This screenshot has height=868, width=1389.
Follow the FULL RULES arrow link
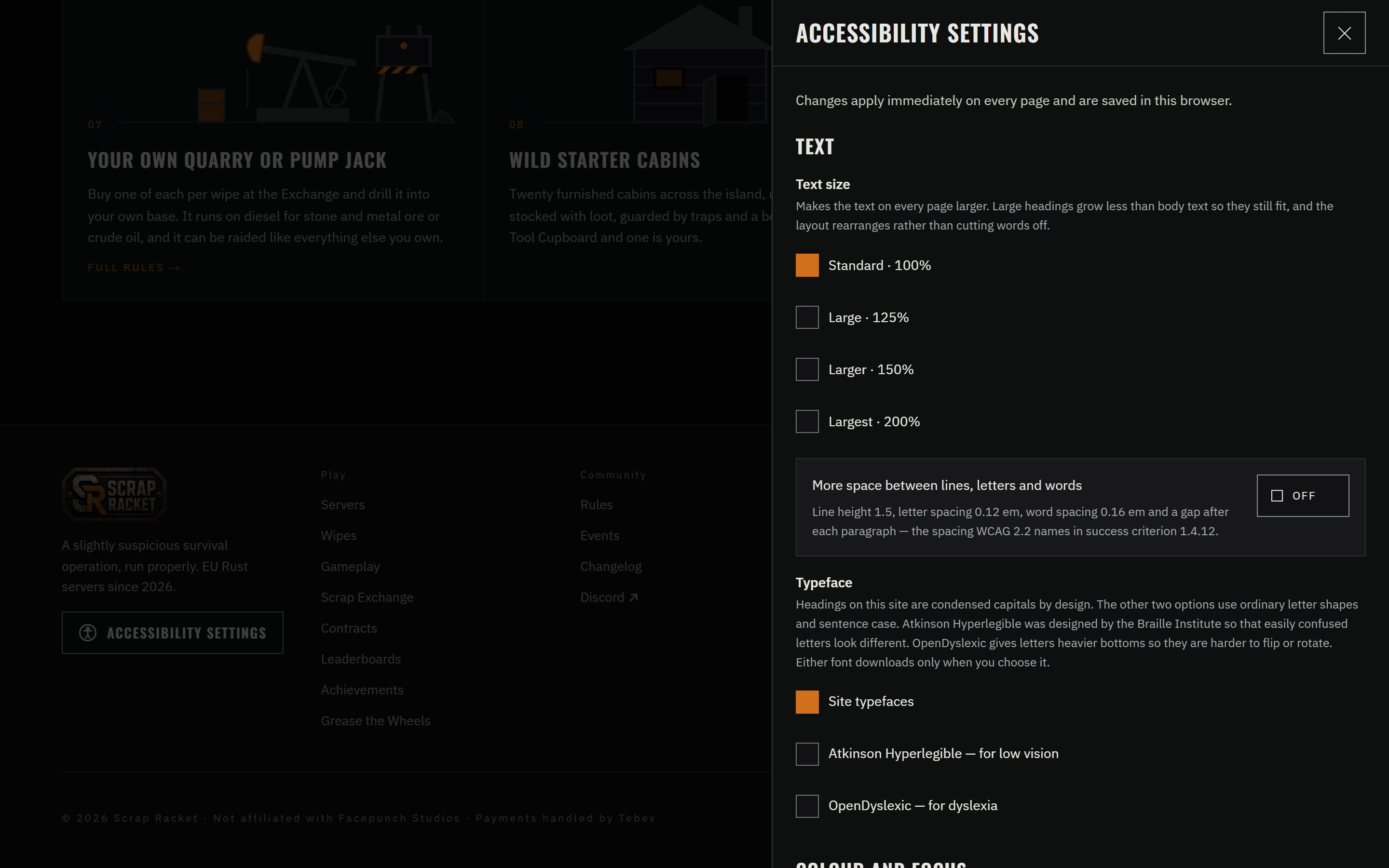point(134,268)
